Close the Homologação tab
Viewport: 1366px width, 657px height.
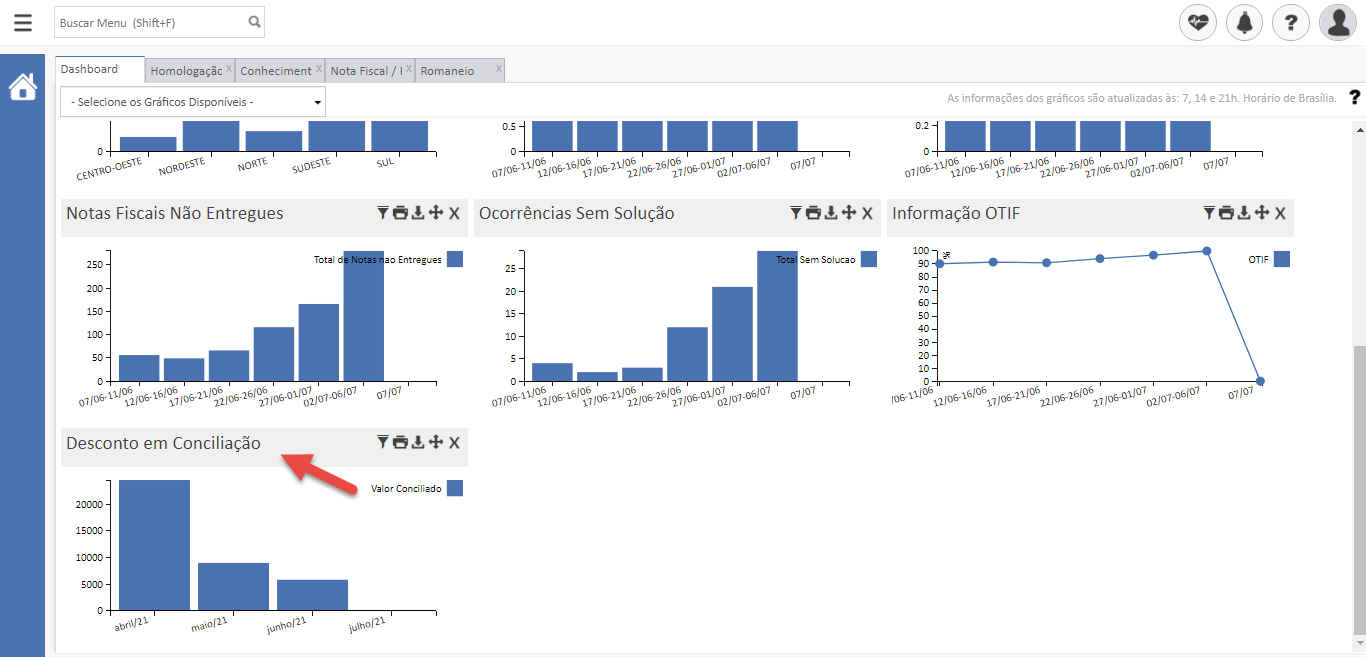pyautogui.click(x=229, y=69)
